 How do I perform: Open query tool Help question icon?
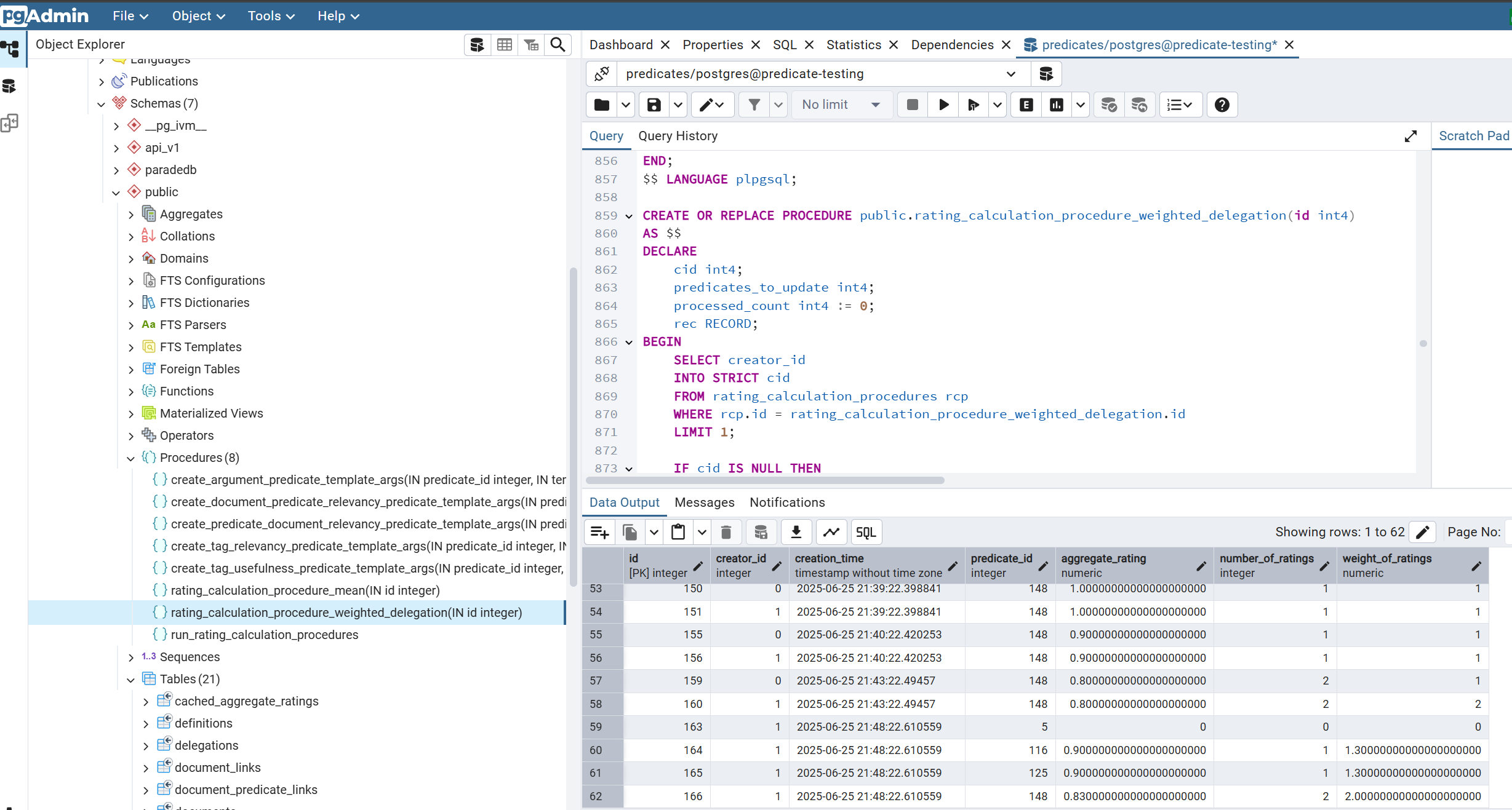pos(1222,105)
